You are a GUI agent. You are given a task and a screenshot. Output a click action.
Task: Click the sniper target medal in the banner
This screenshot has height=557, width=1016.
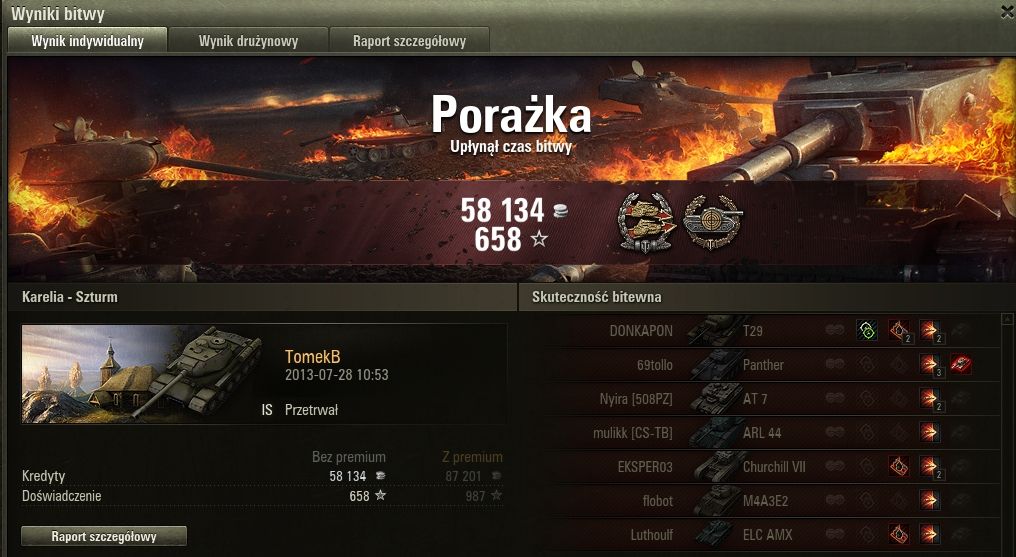click(713, 222)
